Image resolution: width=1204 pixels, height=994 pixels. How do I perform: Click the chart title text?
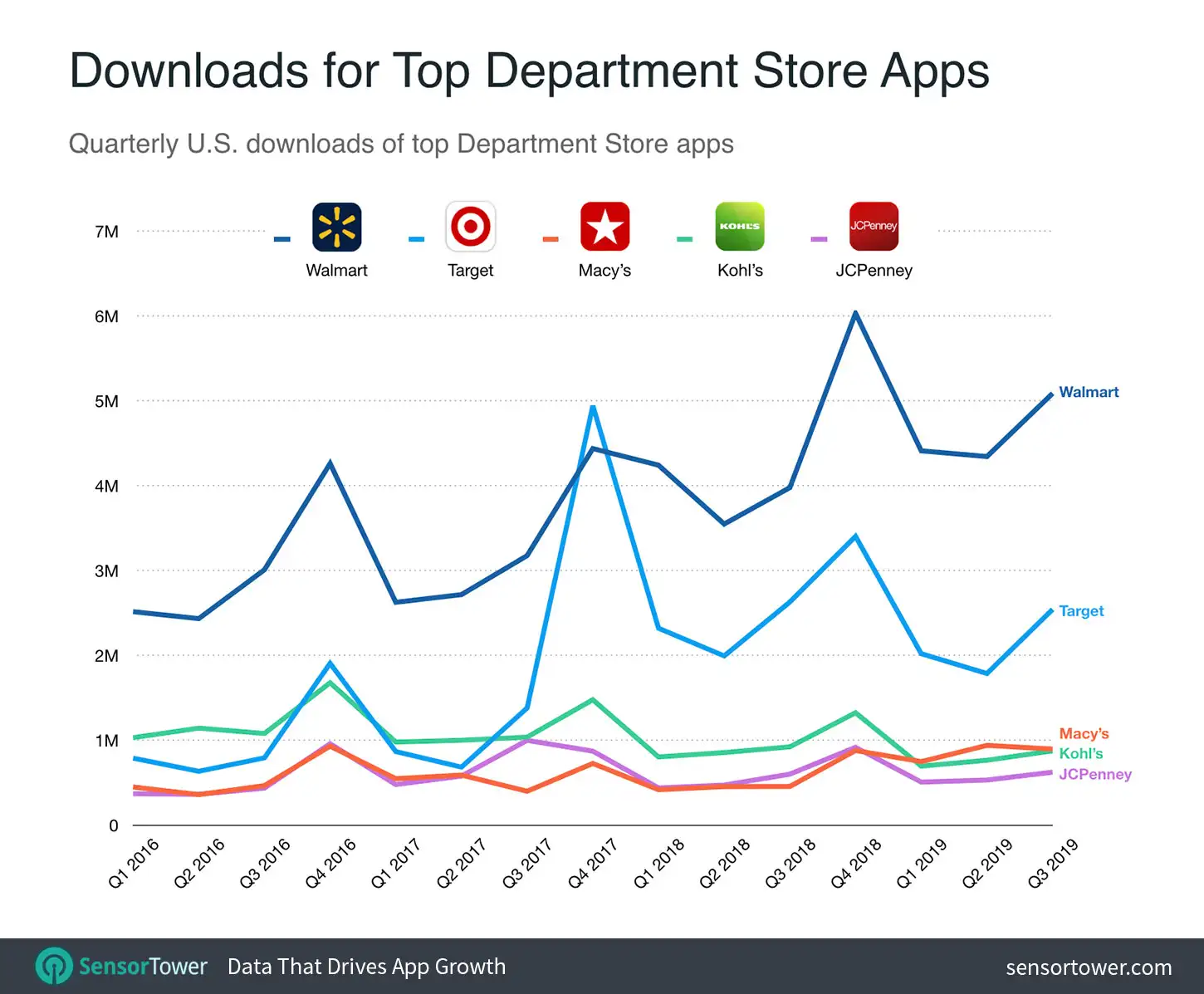[529, 71]
